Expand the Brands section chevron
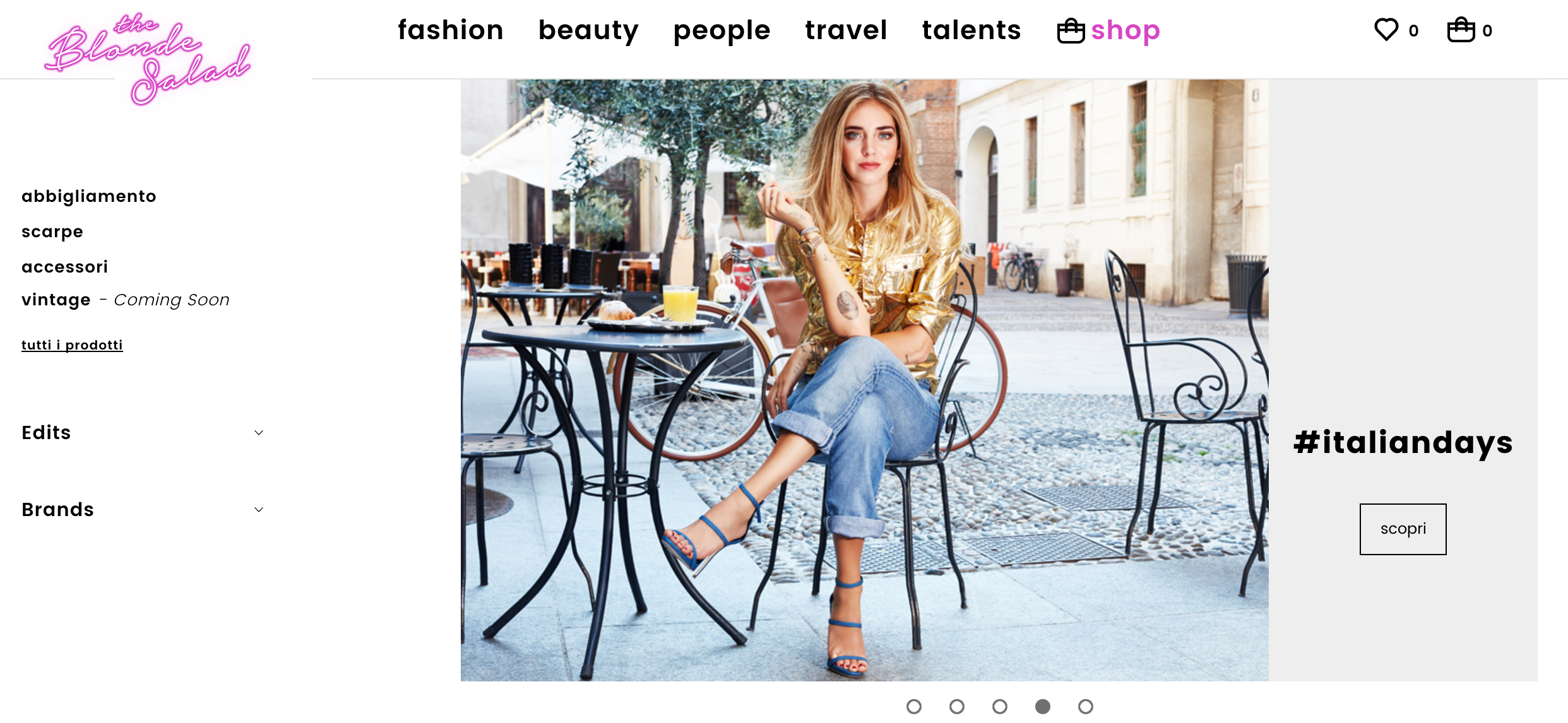The image size is (1568, 723). point(259,510)
